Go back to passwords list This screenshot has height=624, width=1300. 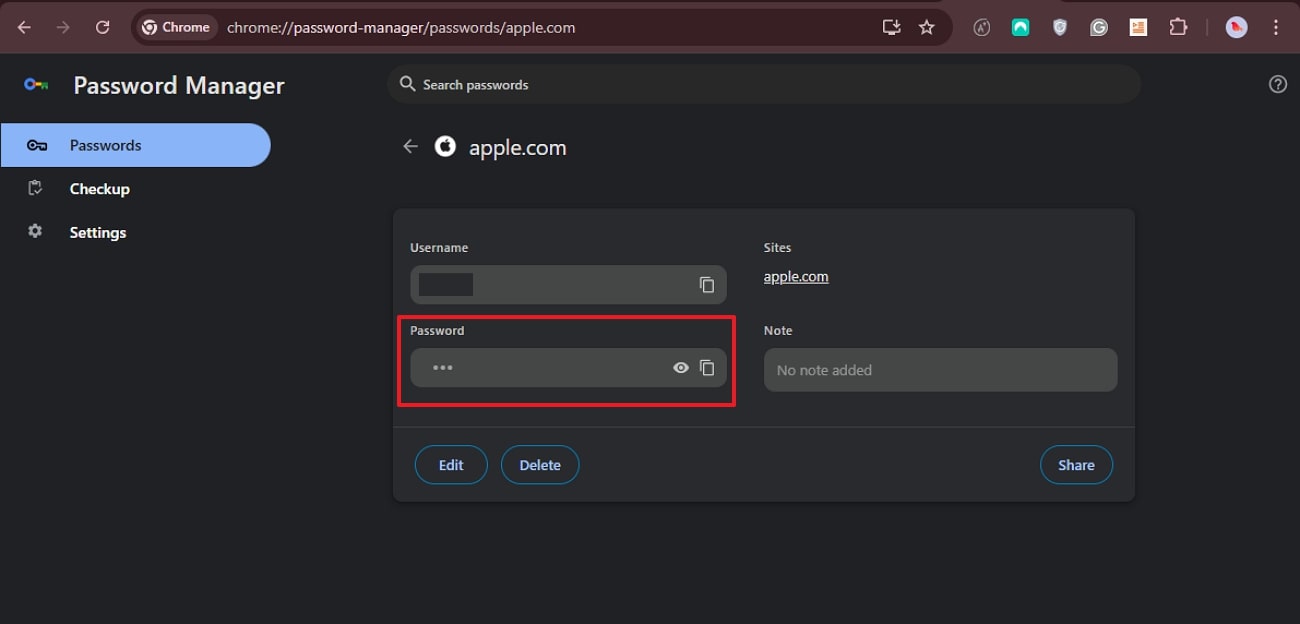pyautogui.click(x=410, y=147)
